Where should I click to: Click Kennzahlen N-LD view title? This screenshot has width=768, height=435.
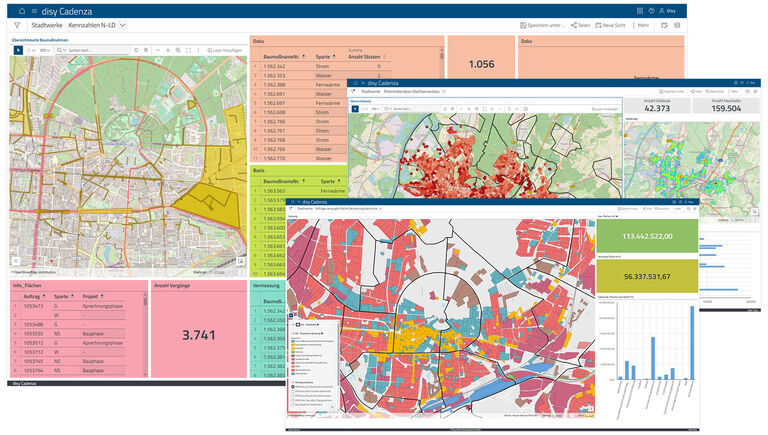click(x=92, y=25)
